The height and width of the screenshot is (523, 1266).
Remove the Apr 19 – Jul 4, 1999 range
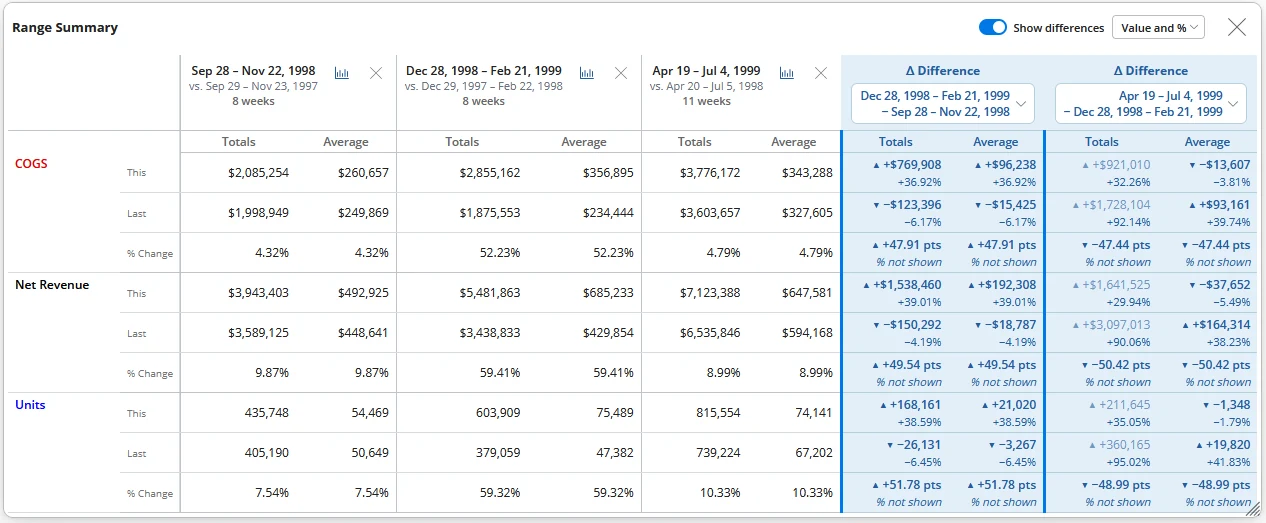tap(821, 73)
